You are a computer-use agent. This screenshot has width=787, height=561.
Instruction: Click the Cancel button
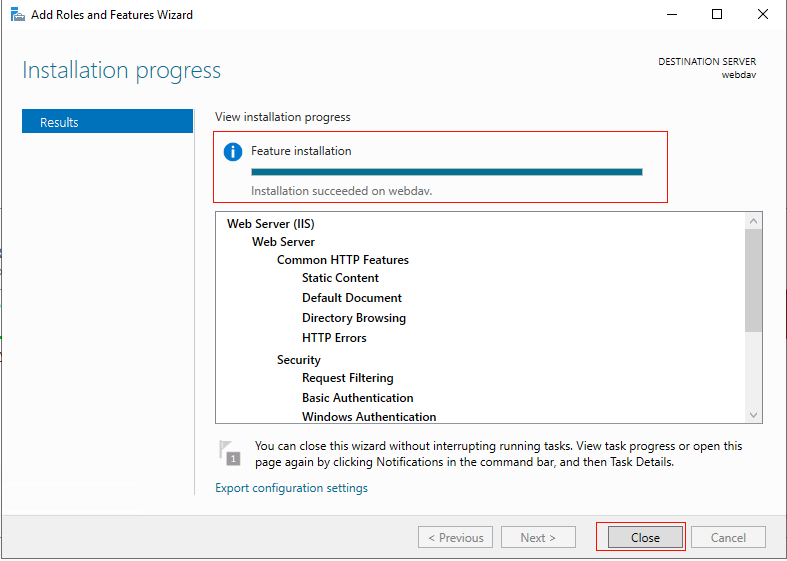pyautogui.click(x=728, y=537)
